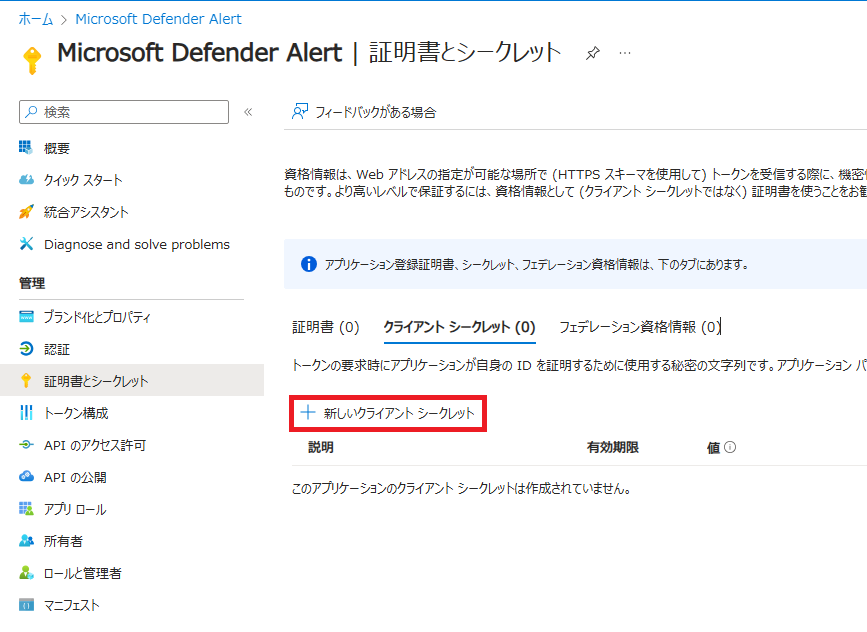Open クイック スタート cloud icon
Screen dimensions: 867x632
coord(26,180)
